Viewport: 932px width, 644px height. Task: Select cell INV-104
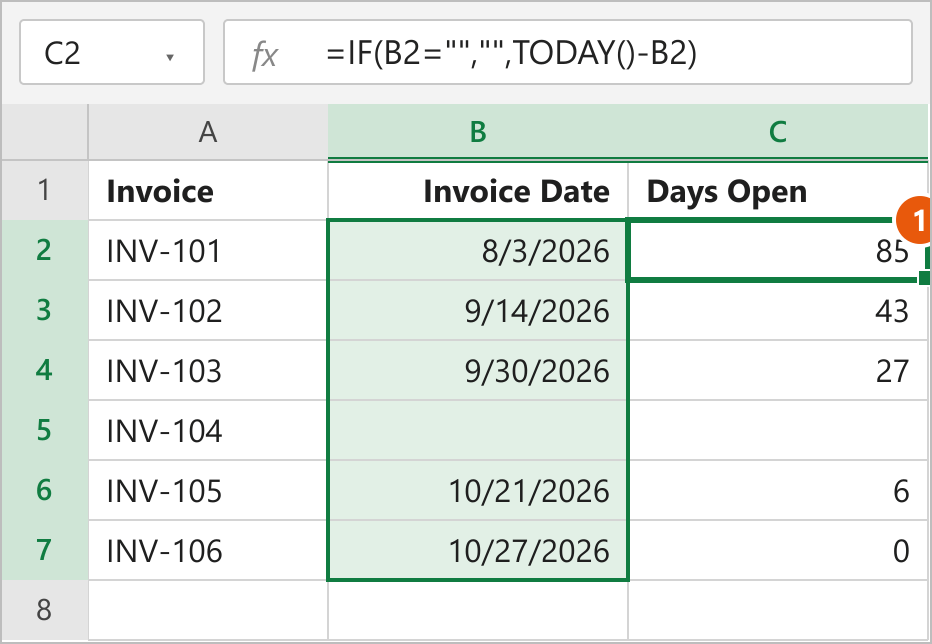[208, 430]
